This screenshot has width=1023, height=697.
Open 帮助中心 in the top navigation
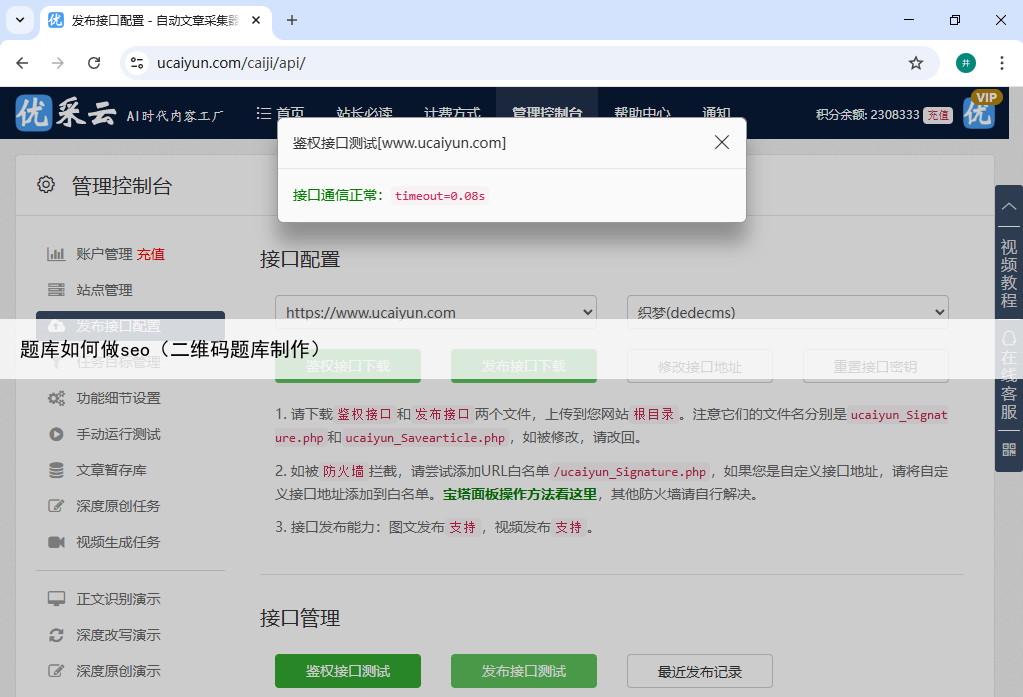pyautogui.click(x=642, y=113)
